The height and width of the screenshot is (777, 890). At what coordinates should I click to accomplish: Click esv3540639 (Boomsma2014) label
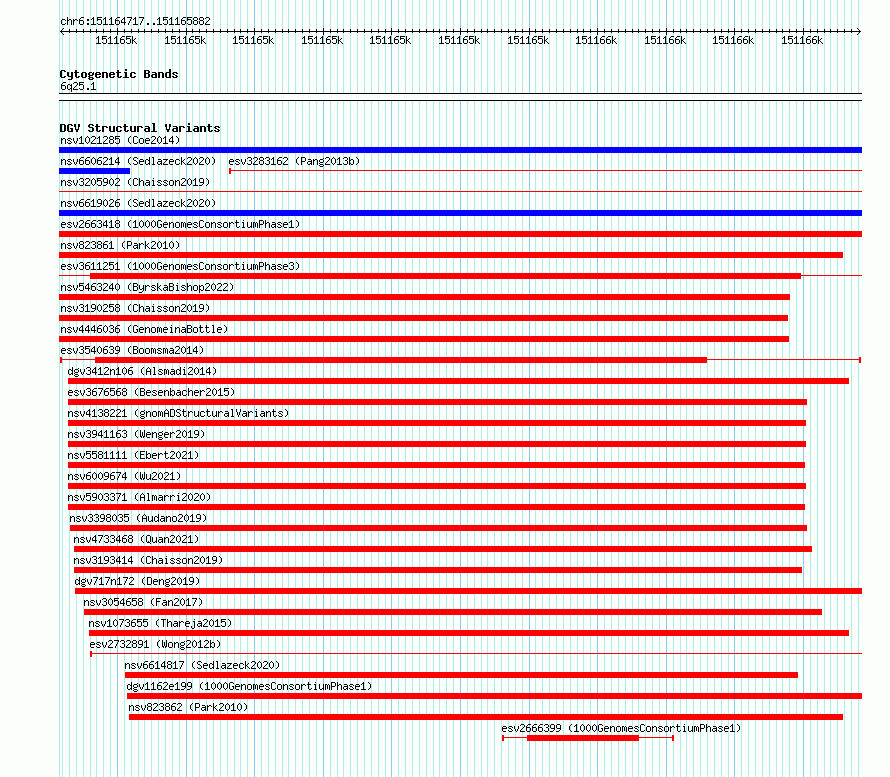[x=132, y=350]
